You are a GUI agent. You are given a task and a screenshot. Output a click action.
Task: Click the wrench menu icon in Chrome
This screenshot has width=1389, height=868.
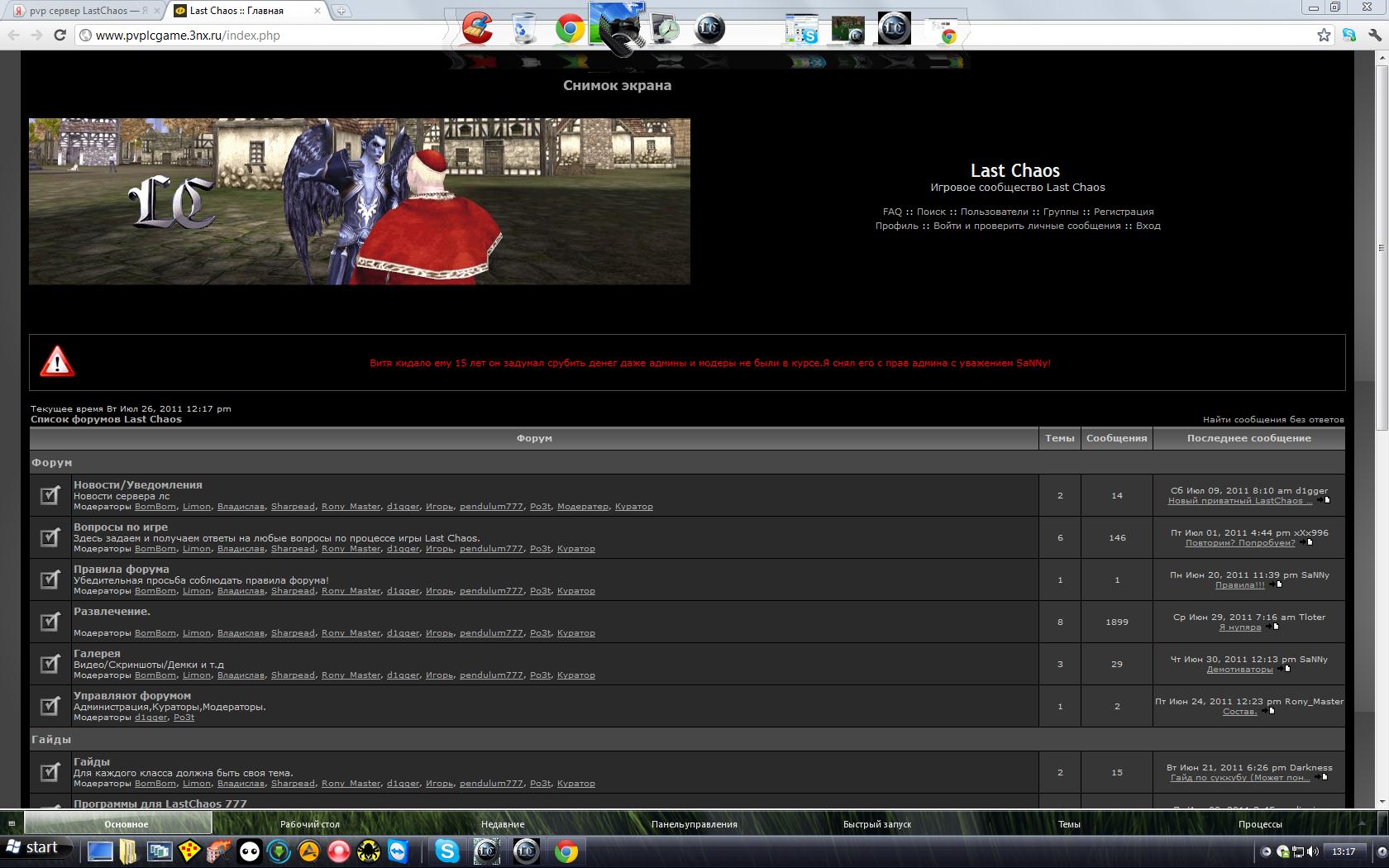pos(1374,36)
